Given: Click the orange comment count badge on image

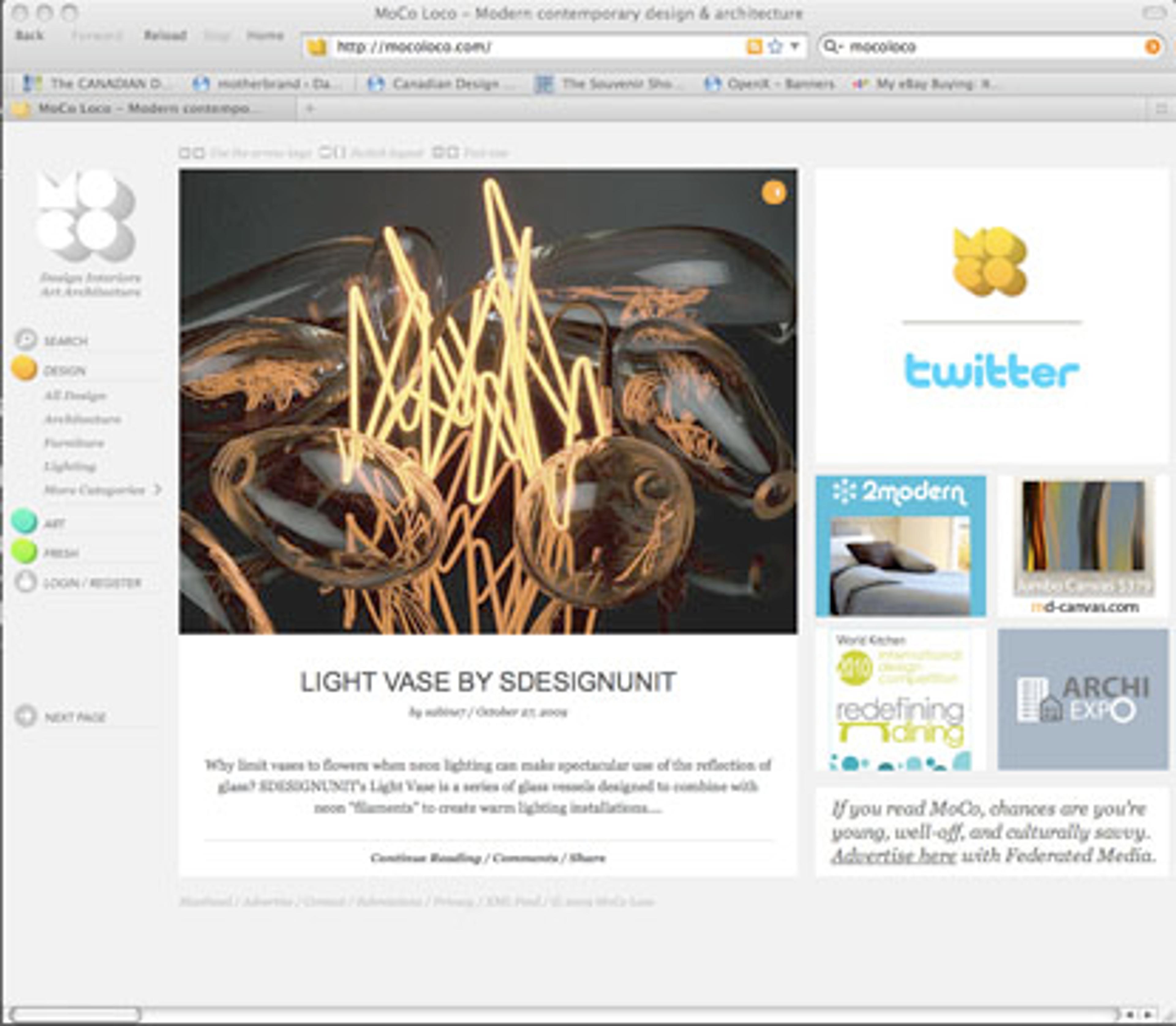Looking at the screenshot, I should point(774,193).
